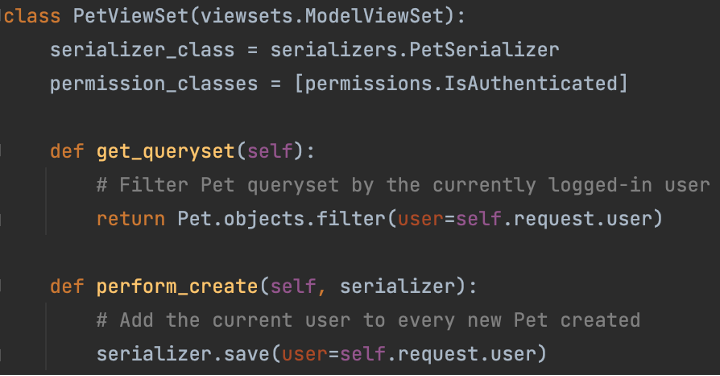Click serializers.PetSerializer reference
The width and height of the screenshot is (720, 376).
(x=415, y=50)
